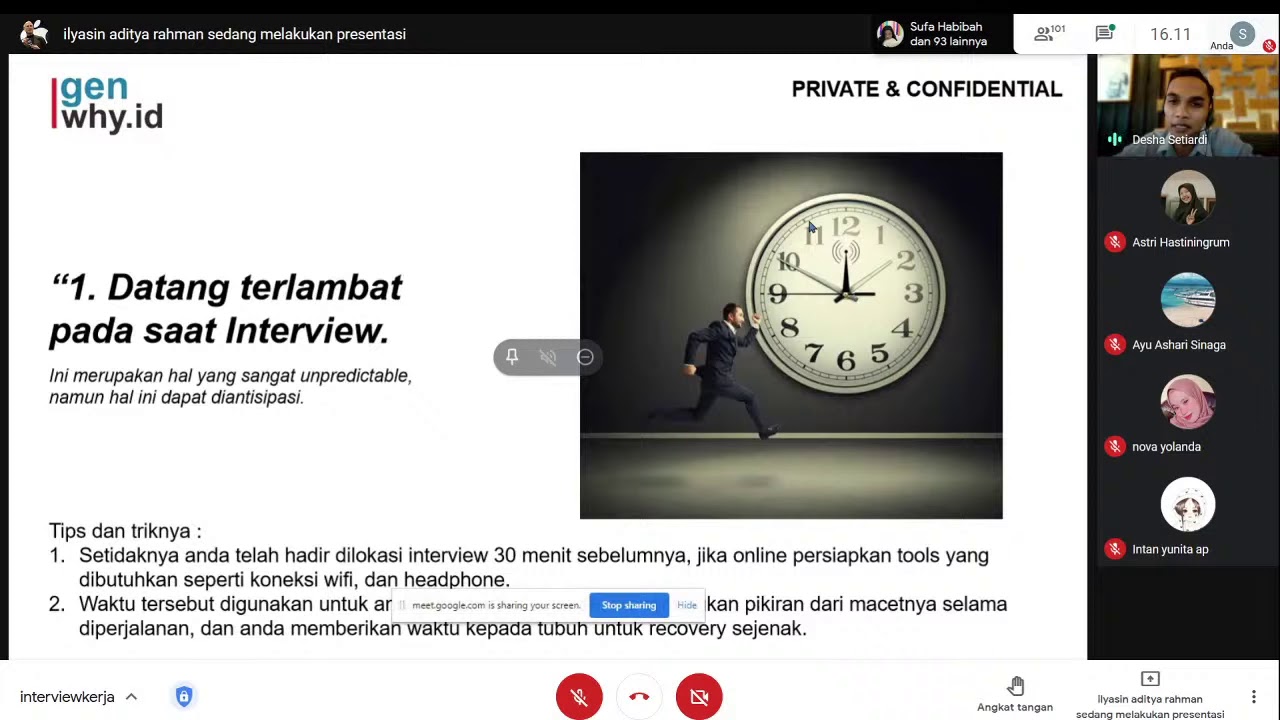Click the Tips dan triknya text
The height and width of the screenshot is (720, 1280).
tap(125, 531)
